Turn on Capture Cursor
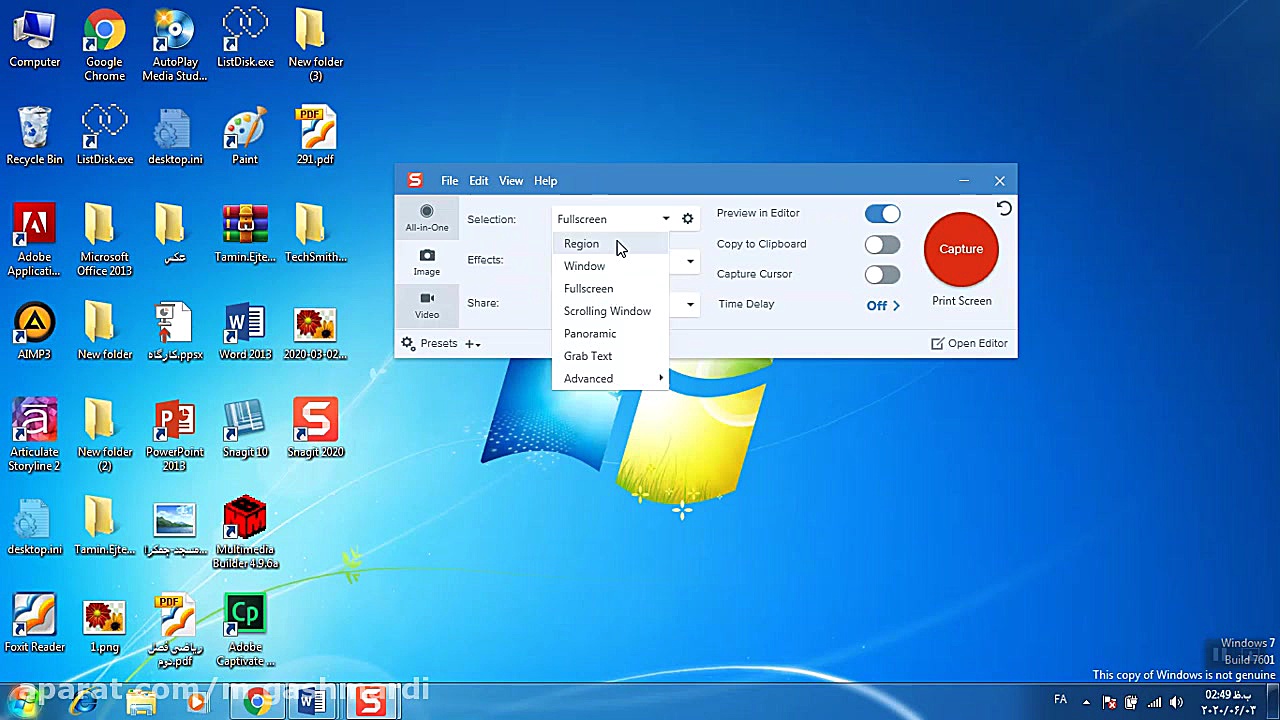 pyautogui.click(x=882, y=274)
